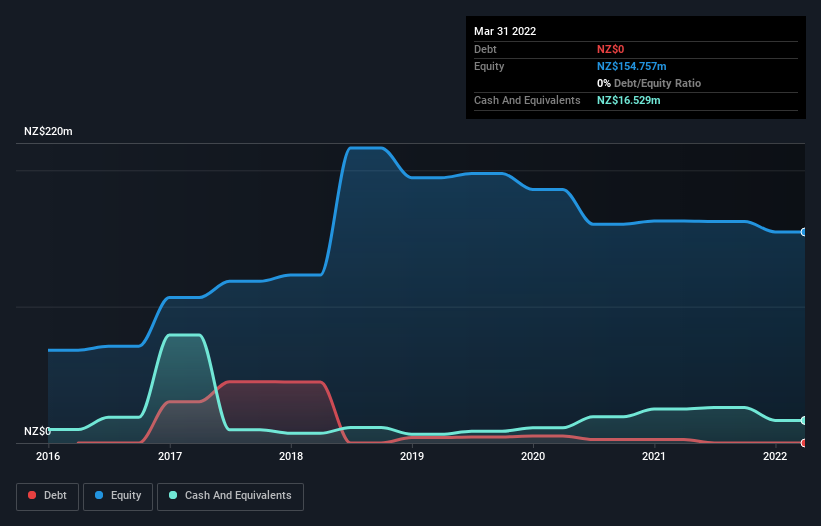Click the Debt row label in tooltip
This screenshot has height=526, width=821.
[x=485, y=49]
